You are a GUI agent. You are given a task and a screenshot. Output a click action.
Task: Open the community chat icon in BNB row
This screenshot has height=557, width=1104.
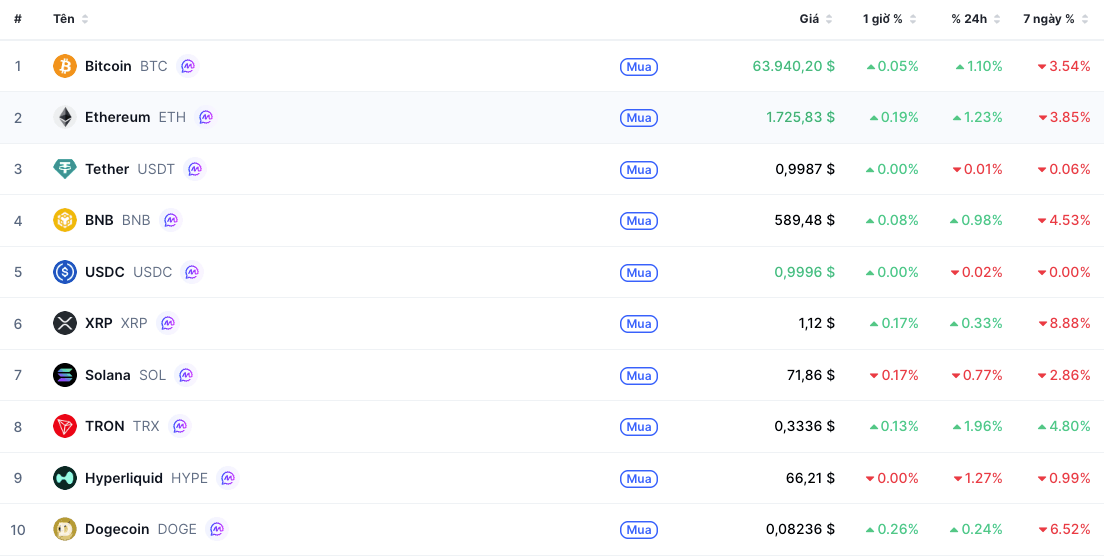pyautogui.click(x=170, y=220)
